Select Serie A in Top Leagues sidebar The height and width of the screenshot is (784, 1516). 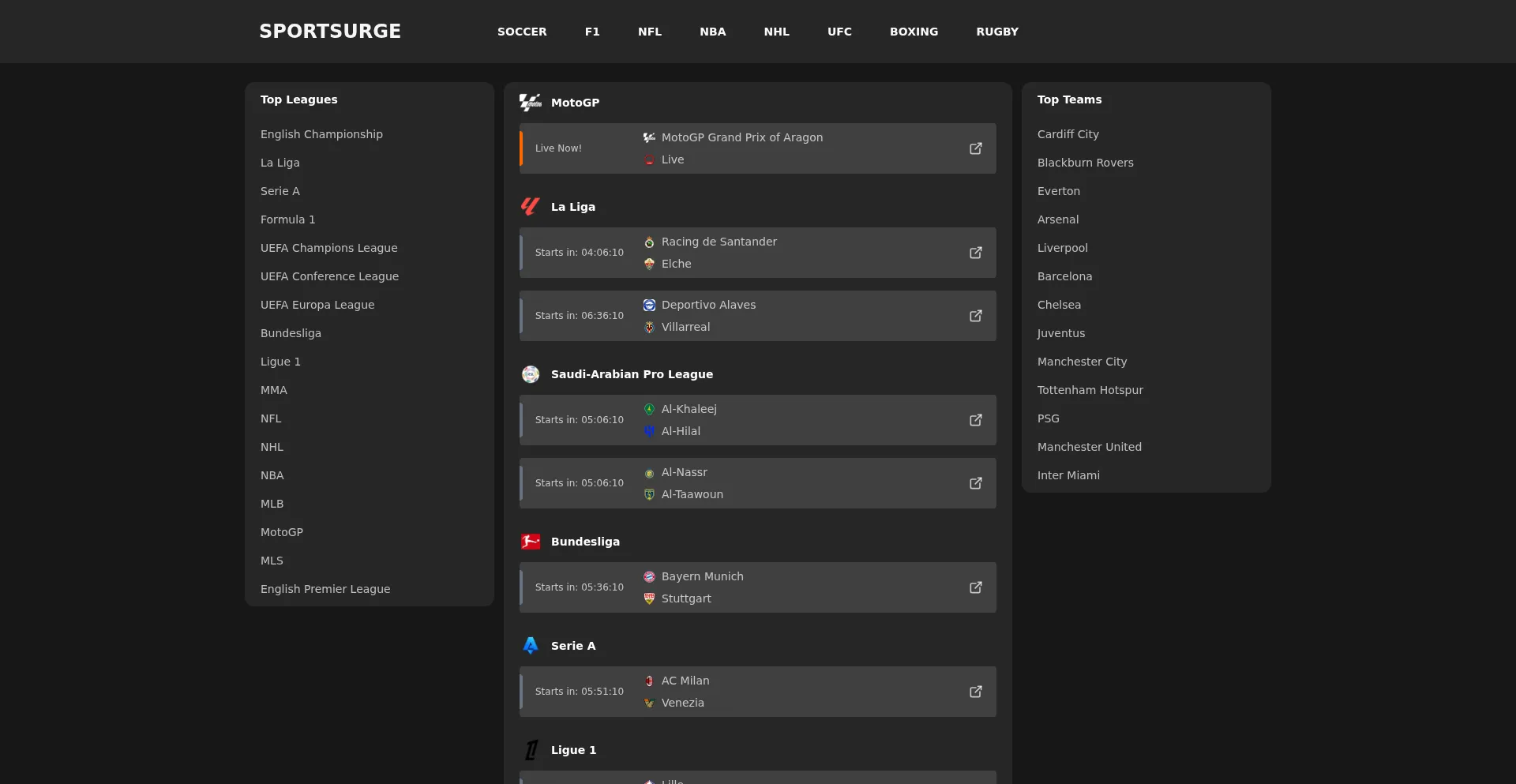(x=280, y=191)
